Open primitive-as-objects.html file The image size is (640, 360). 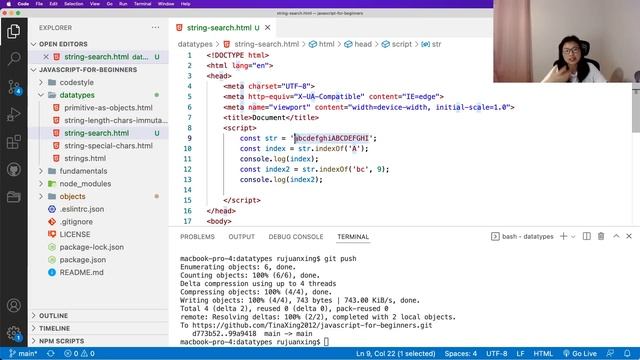(108, 108)
